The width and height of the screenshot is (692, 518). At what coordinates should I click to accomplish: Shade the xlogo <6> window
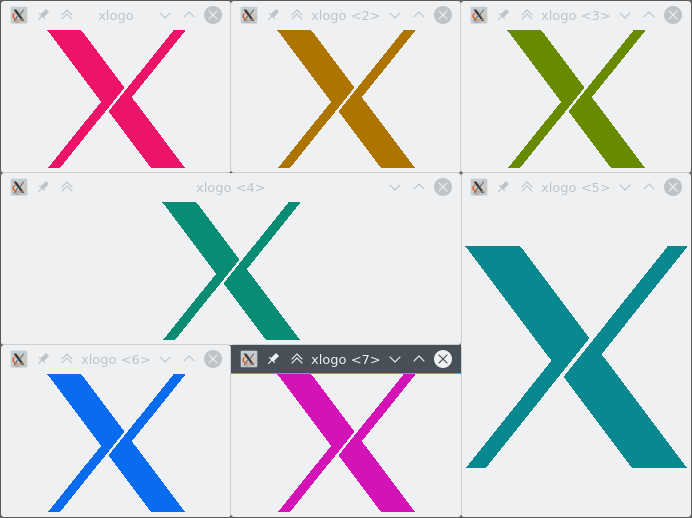67,359
